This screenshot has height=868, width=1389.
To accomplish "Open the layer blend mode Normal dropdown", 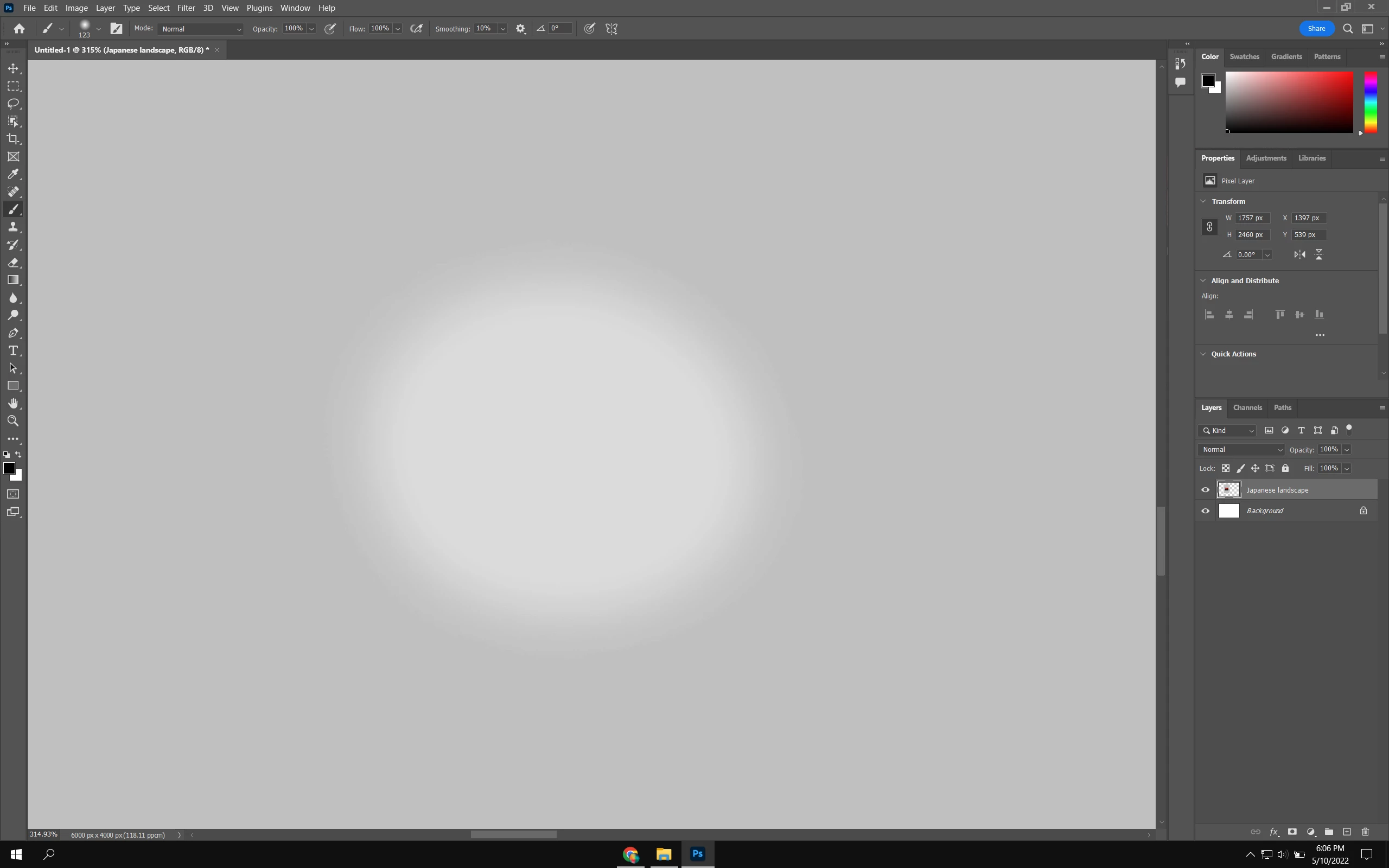I will [1241, 450].
